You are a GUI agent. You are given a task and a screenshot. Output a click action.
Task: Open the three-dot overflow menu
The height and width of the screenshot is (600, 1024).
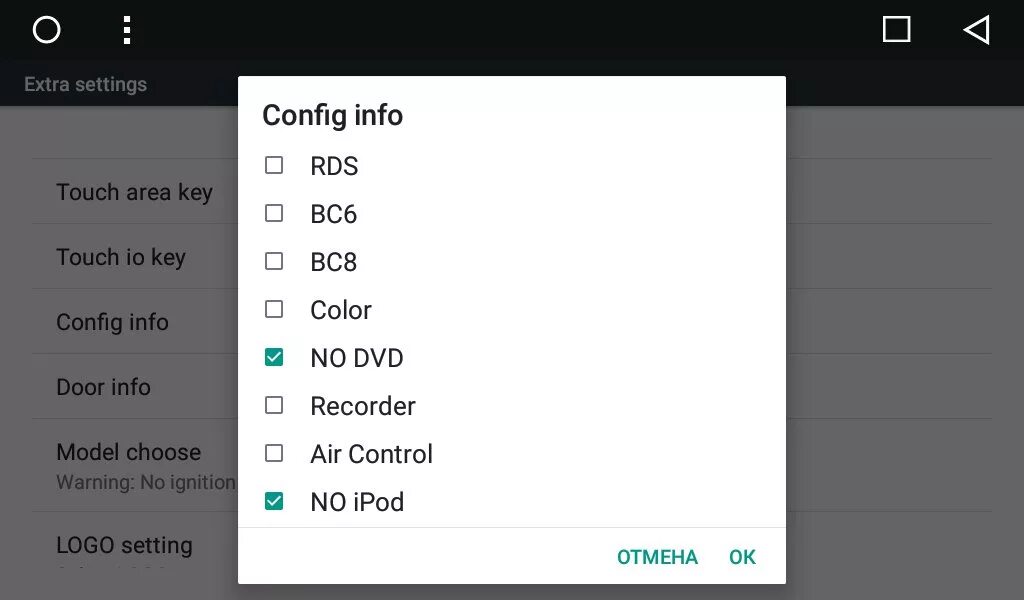(x=126, y=30)
